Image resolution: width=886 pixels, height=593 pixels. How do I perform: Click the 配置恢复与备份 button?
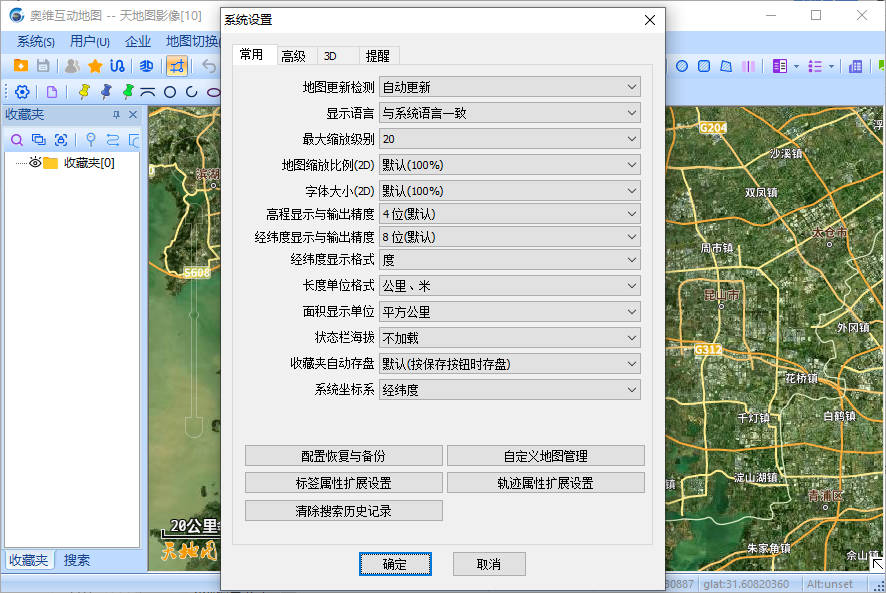pyautogui.click(x=343, y=456)
